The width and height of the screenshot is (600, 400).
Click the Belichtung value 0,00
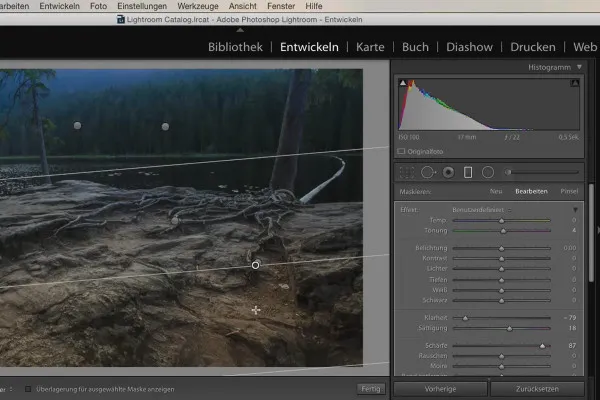(x=570, y=248)
